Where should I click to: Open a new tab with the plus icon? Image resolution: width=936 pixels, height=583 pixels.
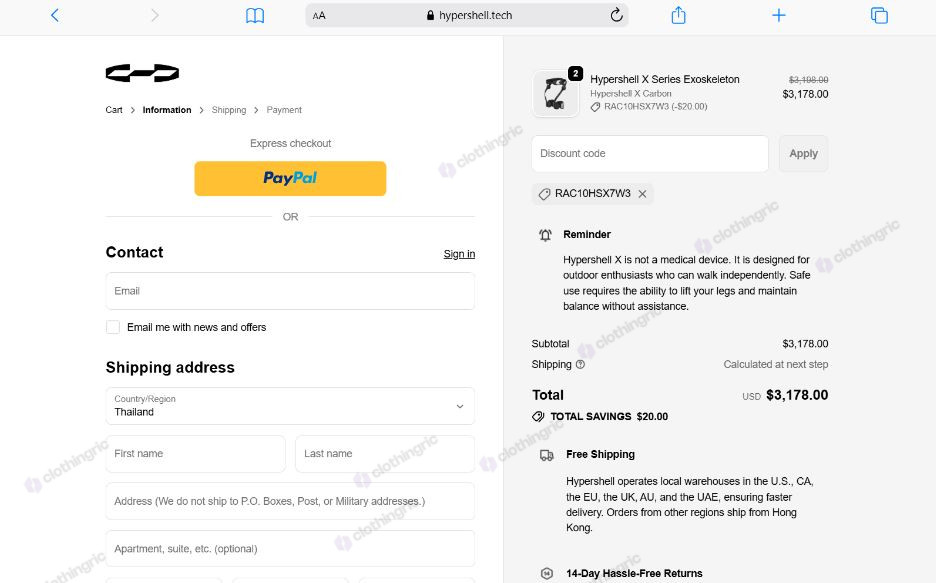tap(778, 15)
